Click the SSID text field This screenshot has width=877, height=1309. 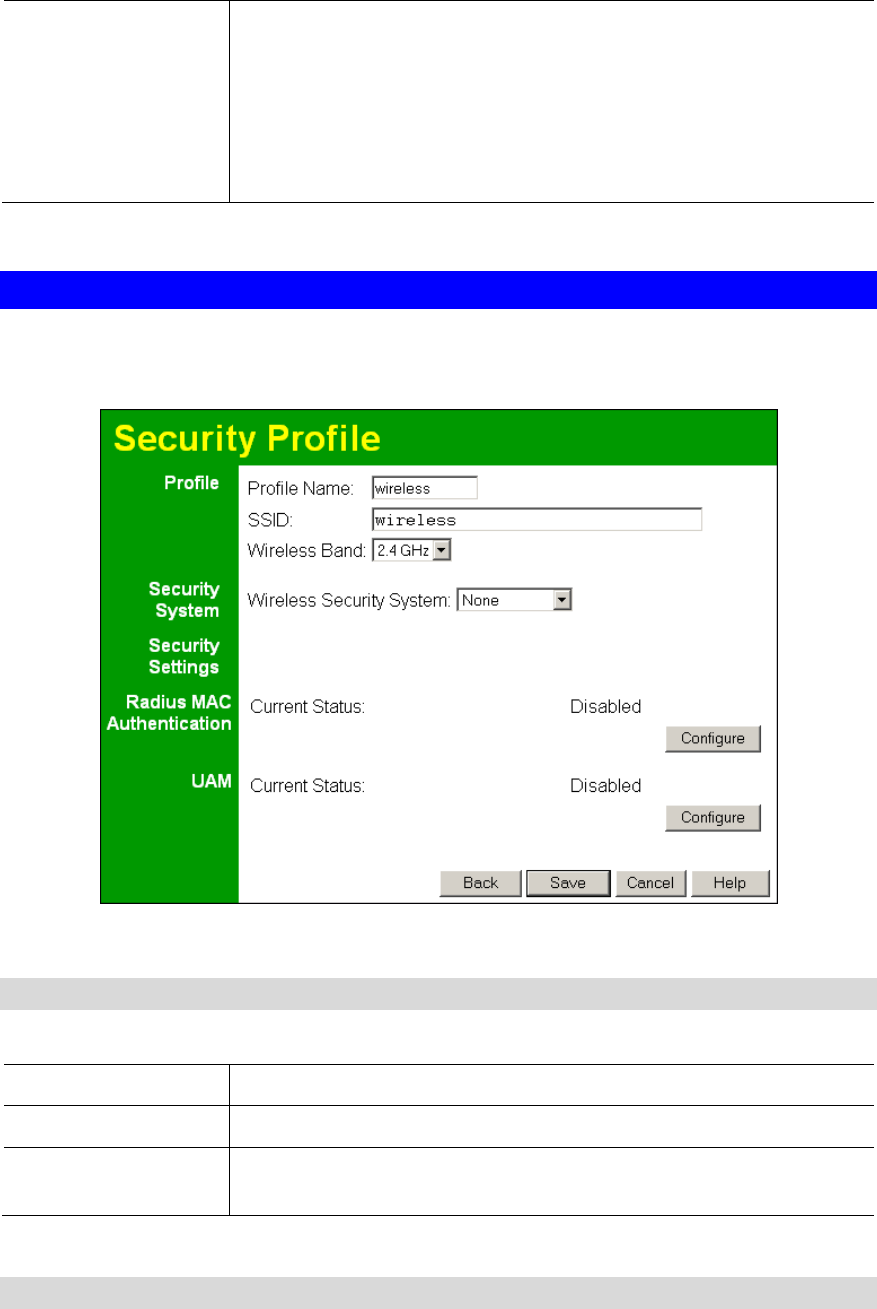pos(536,519)
